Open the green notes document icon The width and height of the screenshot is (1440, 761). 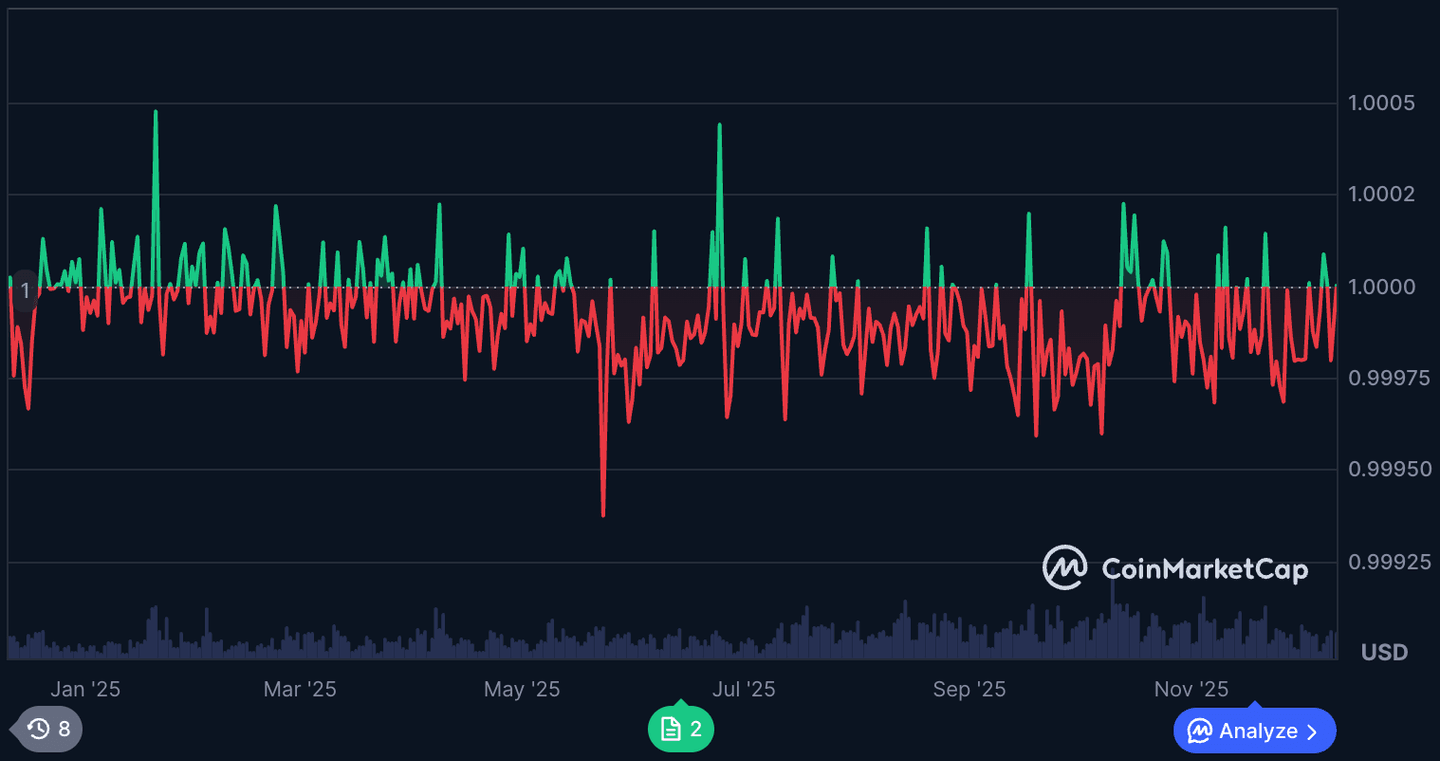pos(680,729)
